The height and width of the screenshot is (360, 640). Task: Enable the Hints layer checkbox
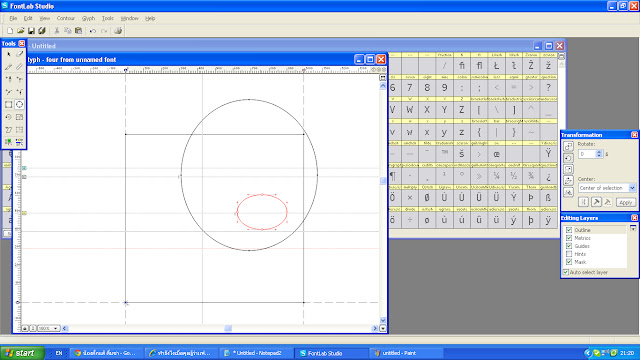[569, 254]
